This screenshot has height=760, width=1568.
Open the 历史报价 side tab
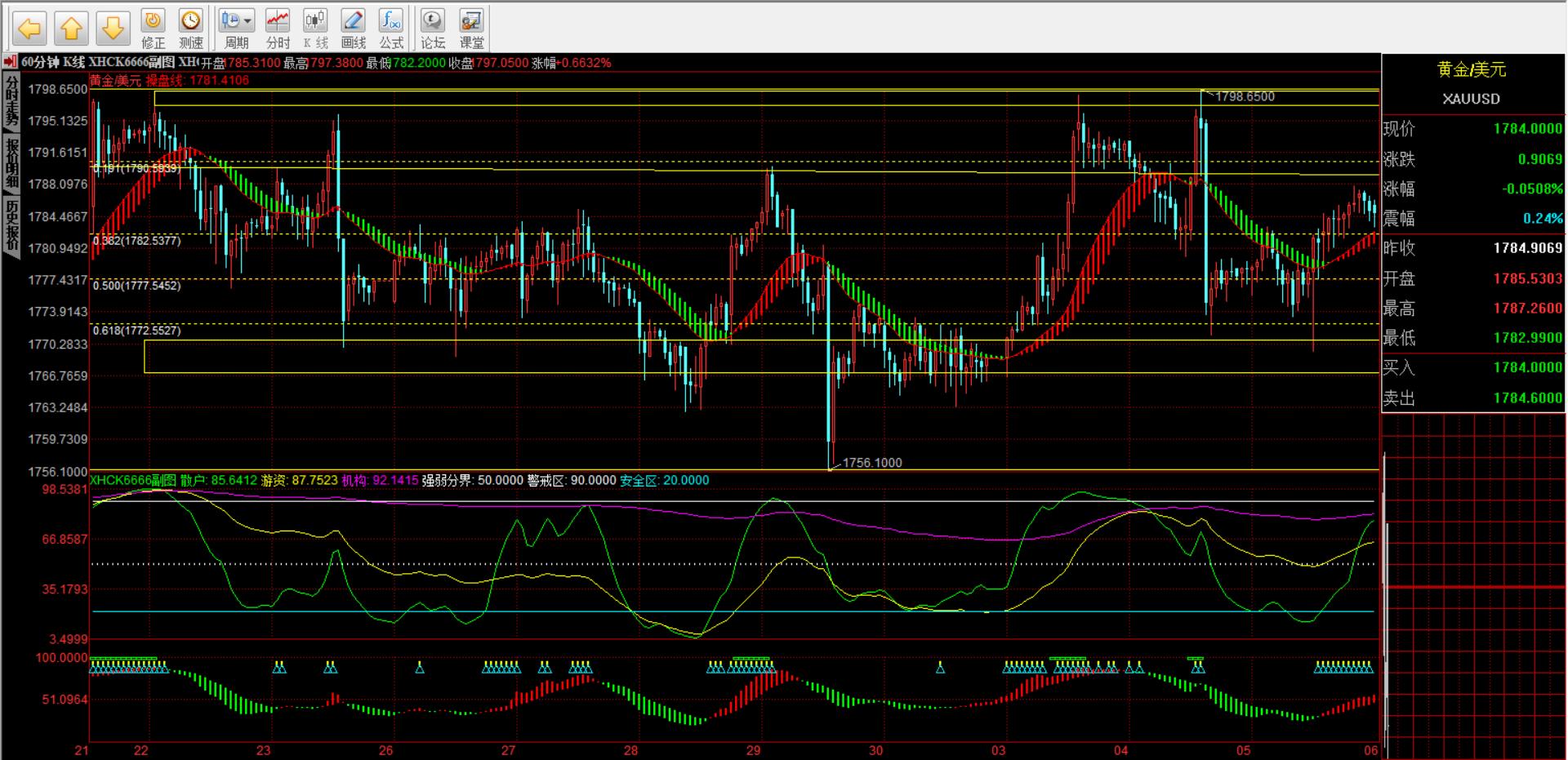[11, 226]
